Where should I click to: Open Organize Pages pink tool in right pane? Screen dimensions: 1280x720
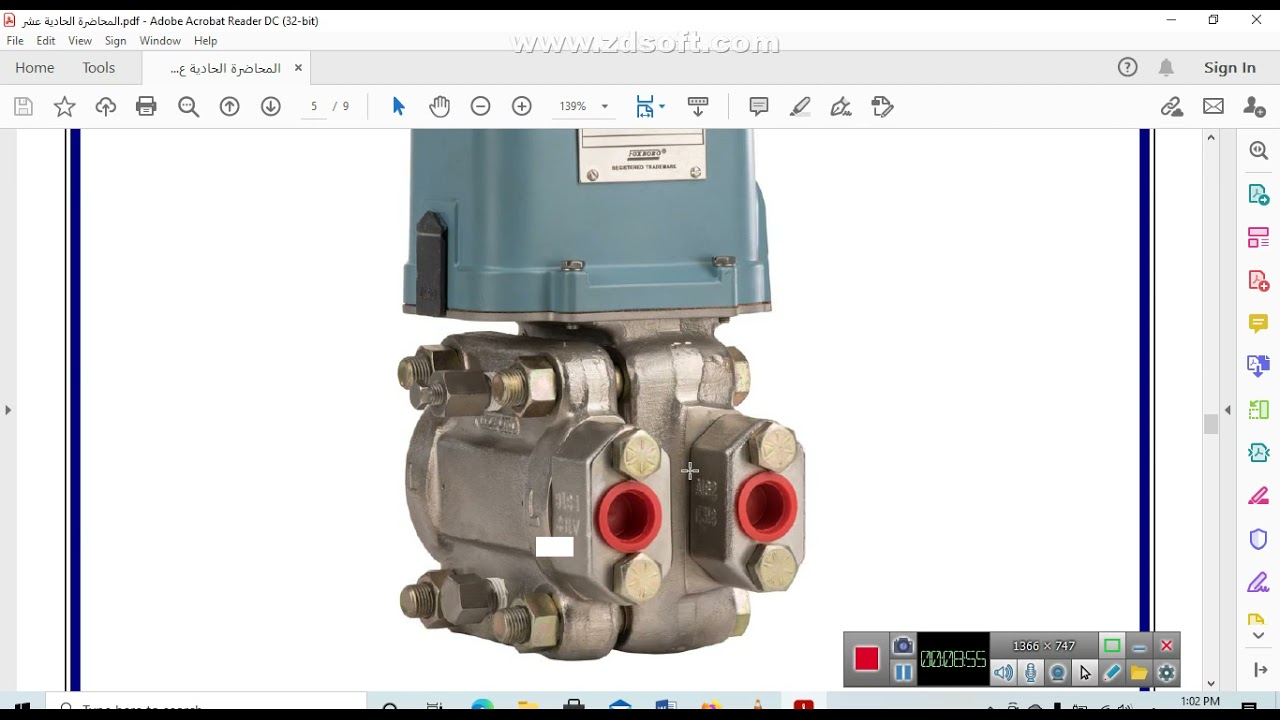tap(1259, 237)
